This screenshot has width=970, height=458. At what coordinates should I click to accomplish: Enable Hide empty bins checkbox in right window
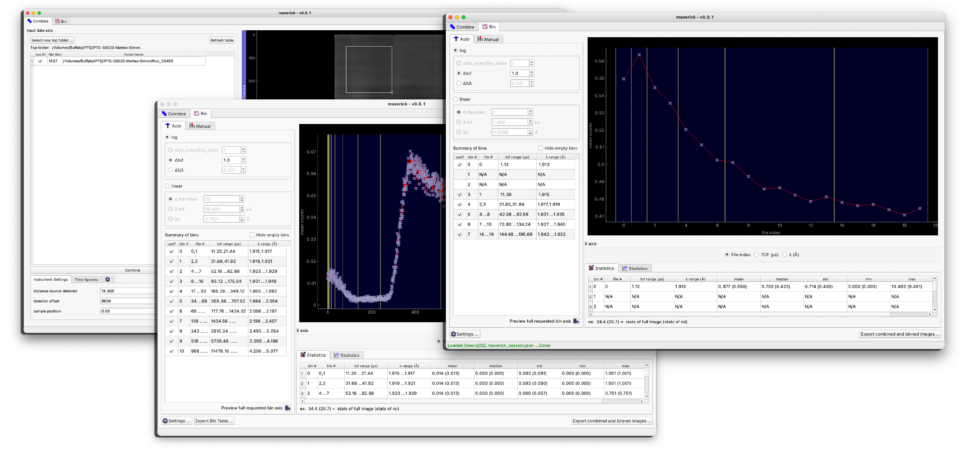(540, 148)
